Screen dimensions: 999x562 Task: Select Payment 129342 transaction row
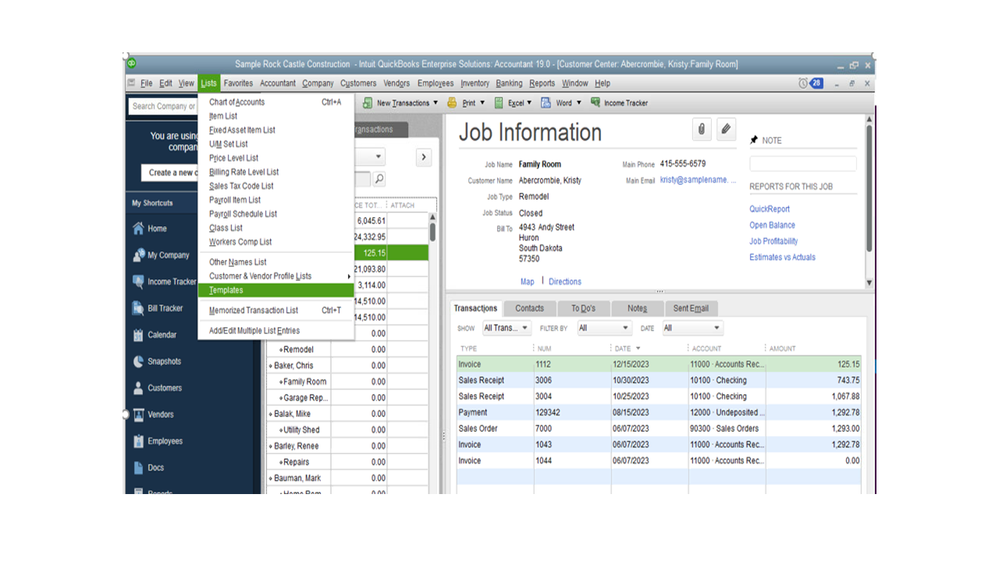coord(659,413)
